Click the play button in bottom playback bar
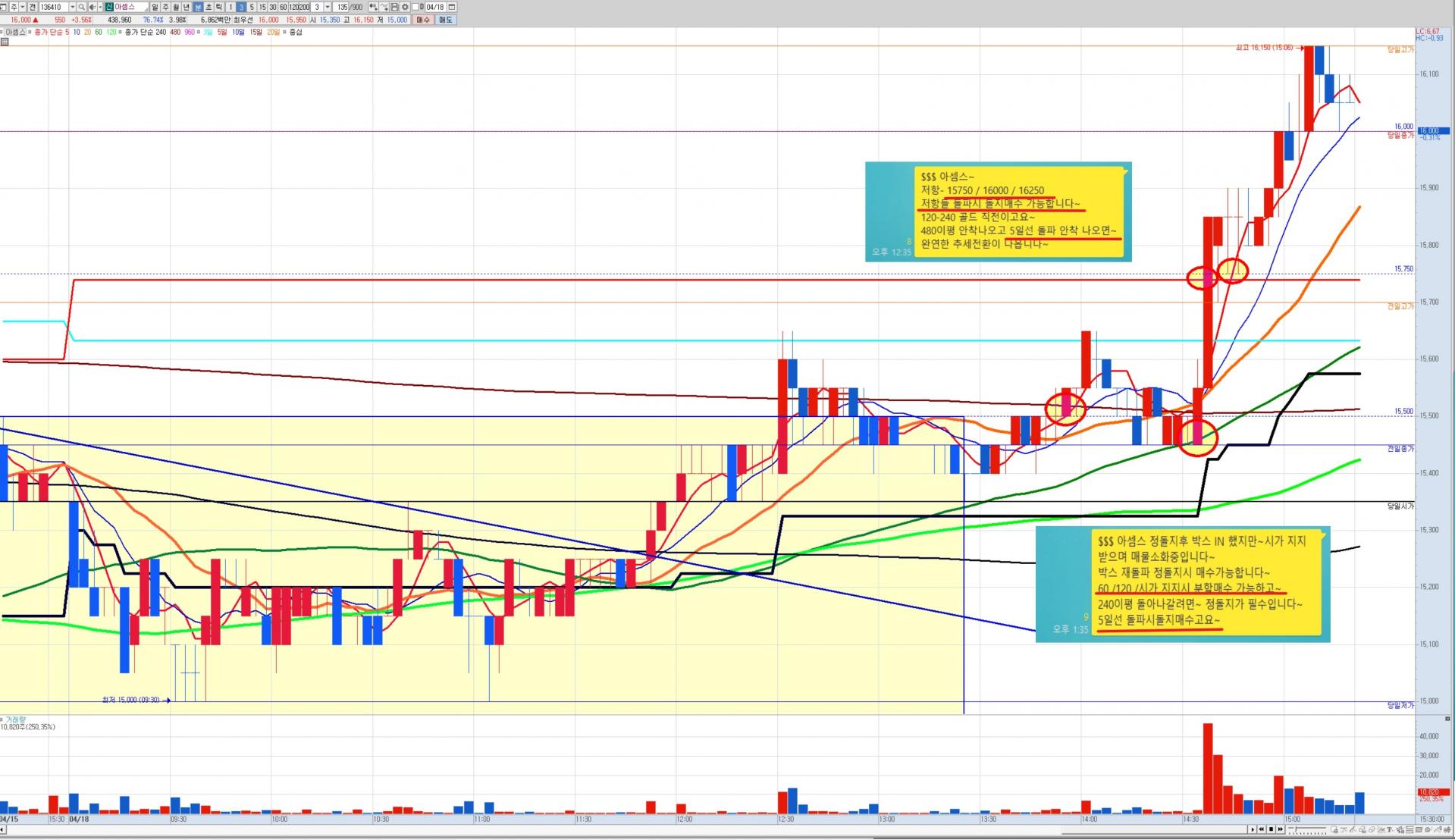 click(x=1253, y=829)
